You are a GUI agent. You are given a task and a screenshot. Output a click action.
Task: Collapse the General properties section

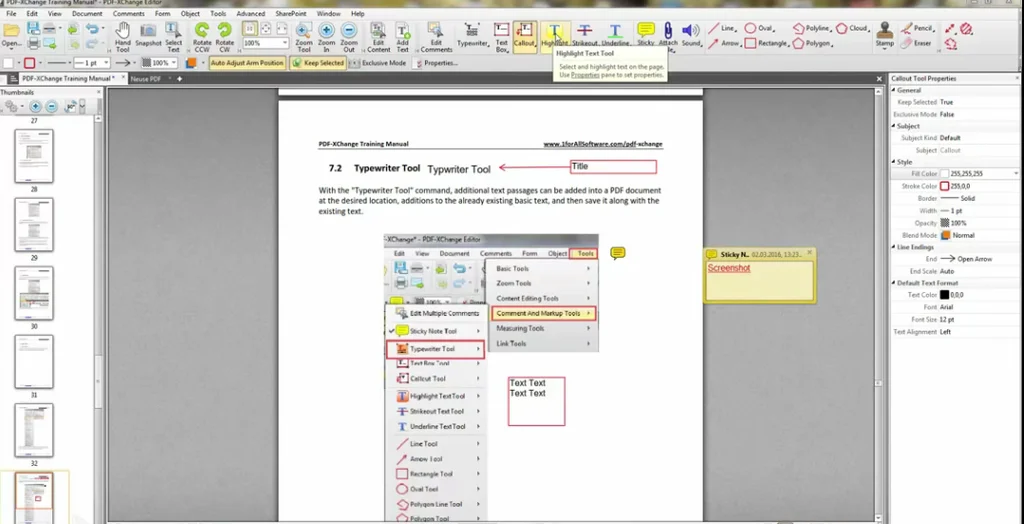coord(894,90)
